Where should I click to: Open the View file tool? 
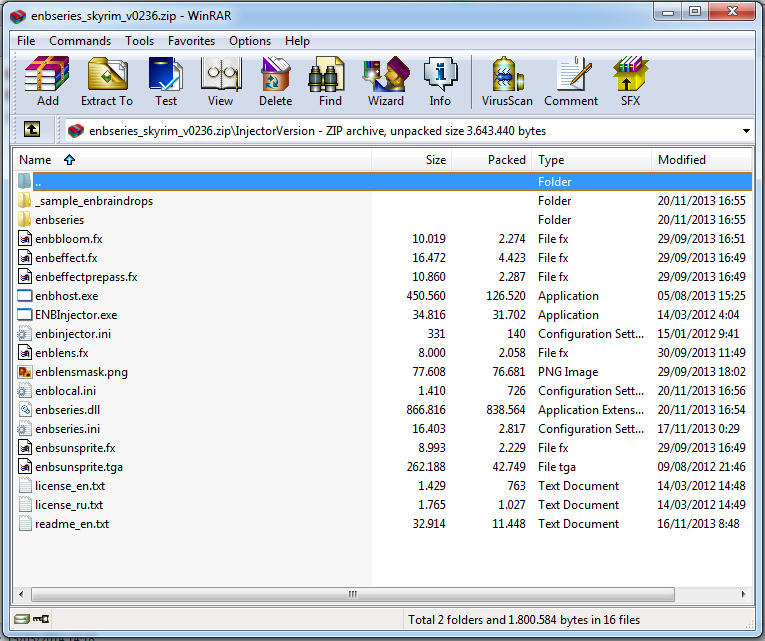[220, 80]
